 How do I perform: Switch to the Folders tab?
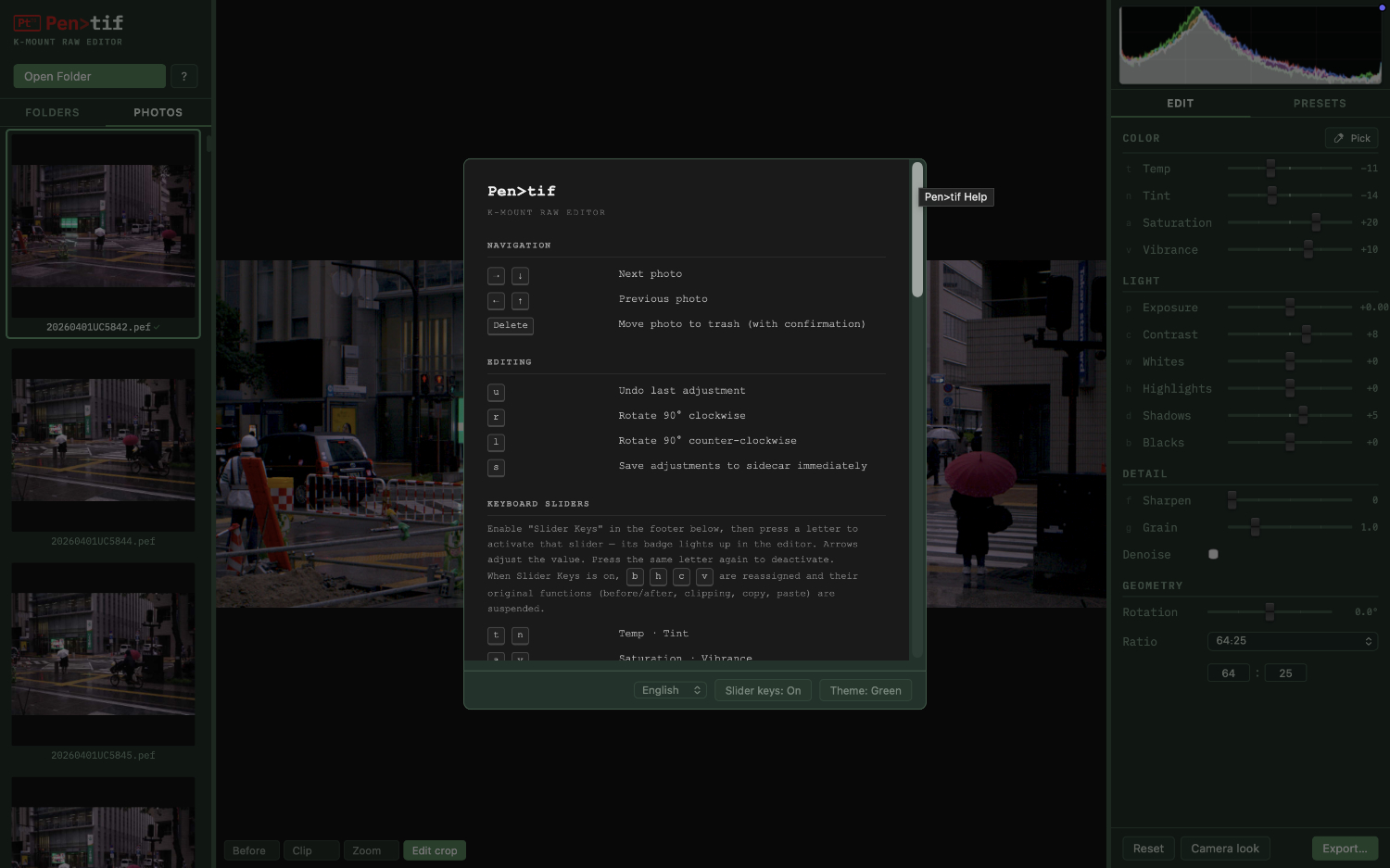tap(52, 112)
